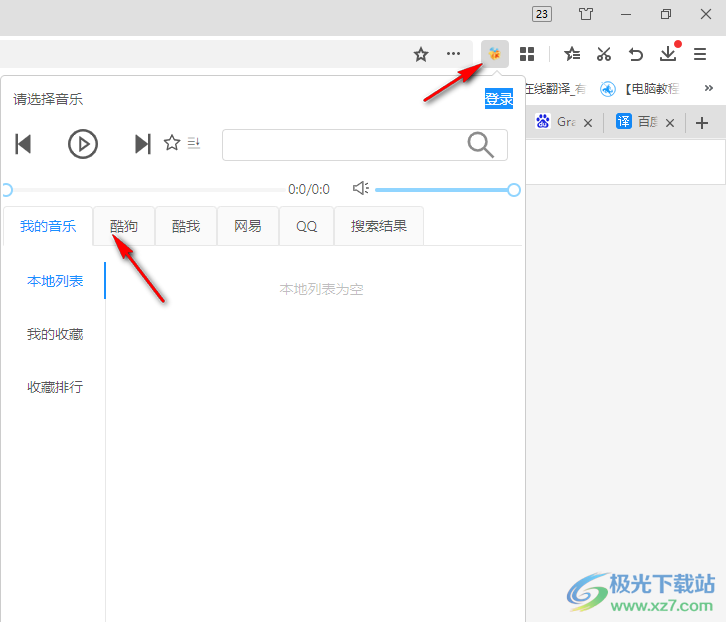726x622 pixels.
Task: Click the 0:0/0:0 time display
Action: pyautogui.click(x=309, y=189)
